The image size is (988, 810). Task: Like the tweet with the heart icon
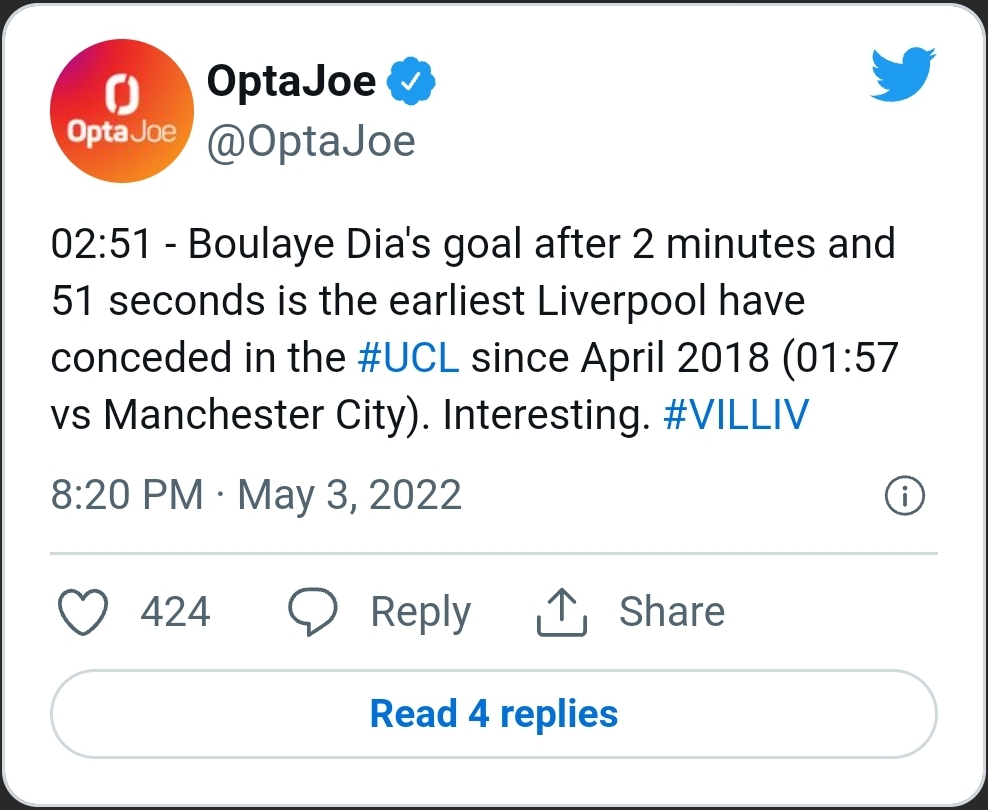click(84, 612)
